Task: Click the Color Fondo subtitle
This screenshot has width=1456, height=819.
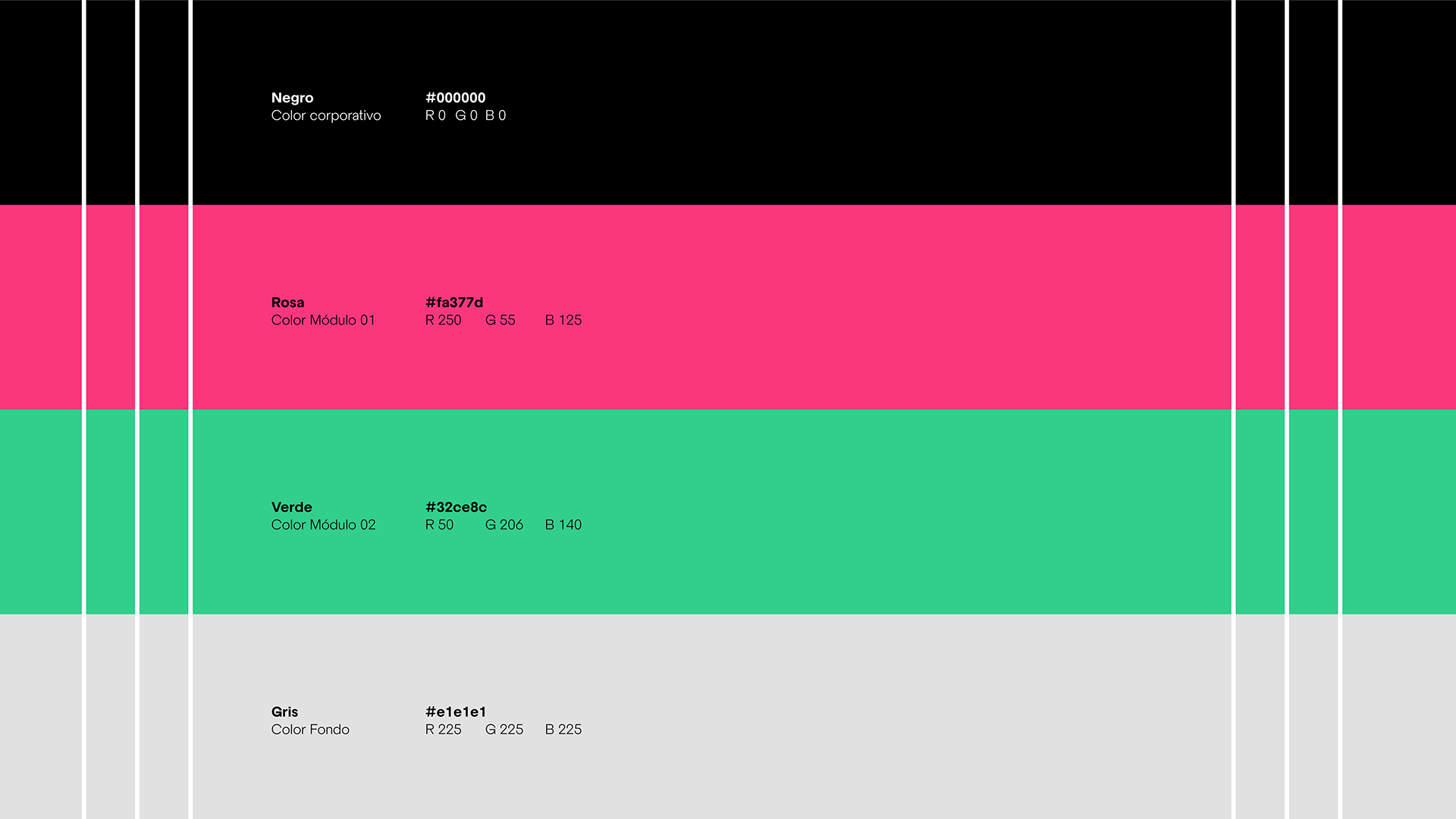Action: point(310,730)
